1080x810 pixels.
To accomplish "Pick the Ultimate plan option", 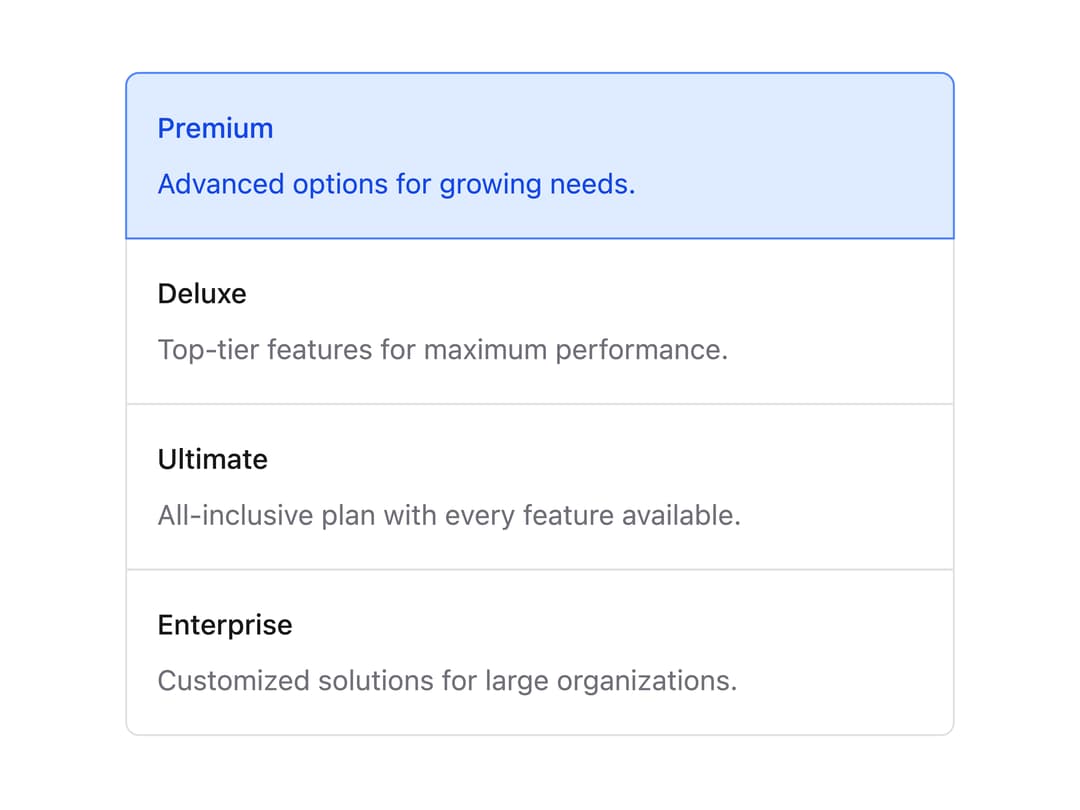I will pos(540,487).
